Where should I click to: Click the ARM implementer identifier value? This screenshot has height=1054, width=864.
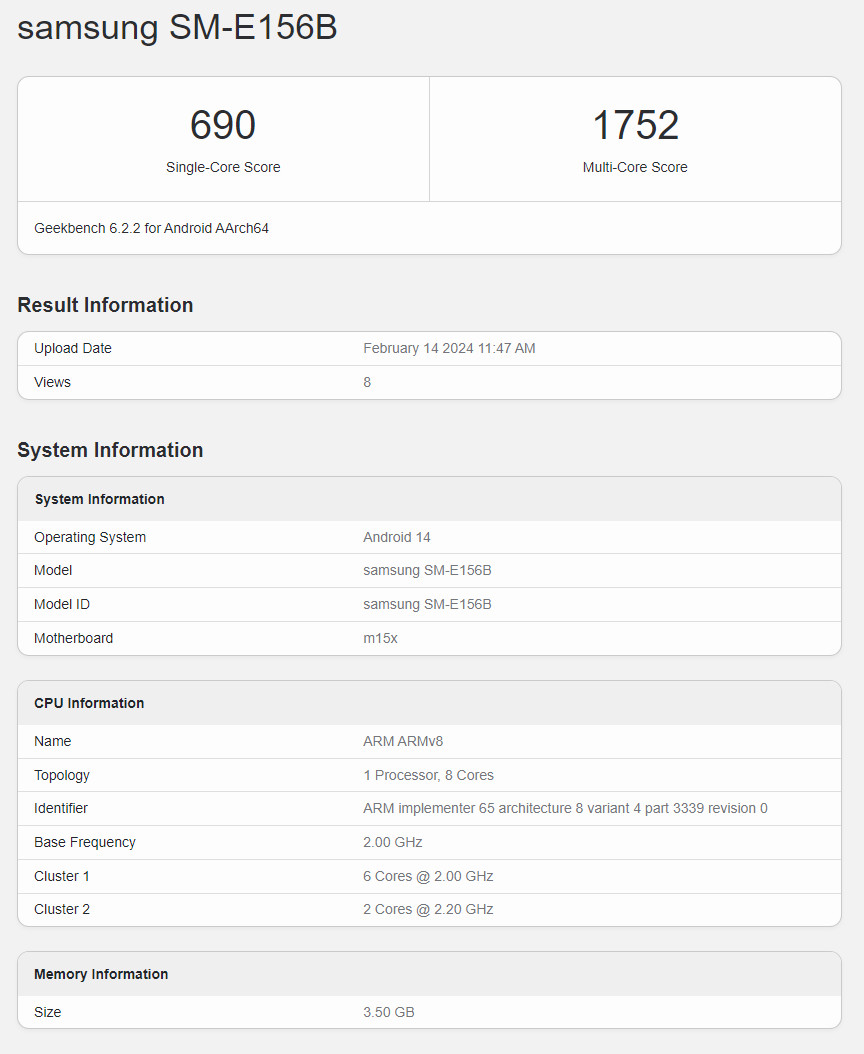565,808
